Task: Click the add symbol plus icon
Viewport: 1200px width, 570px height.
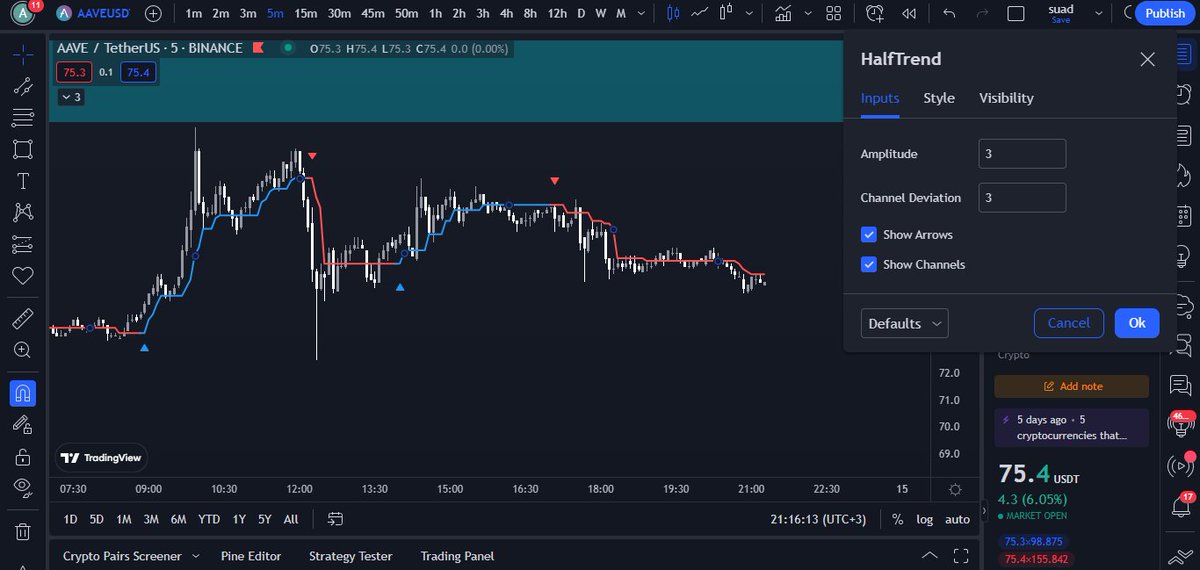Action: [x=153, y=14]
